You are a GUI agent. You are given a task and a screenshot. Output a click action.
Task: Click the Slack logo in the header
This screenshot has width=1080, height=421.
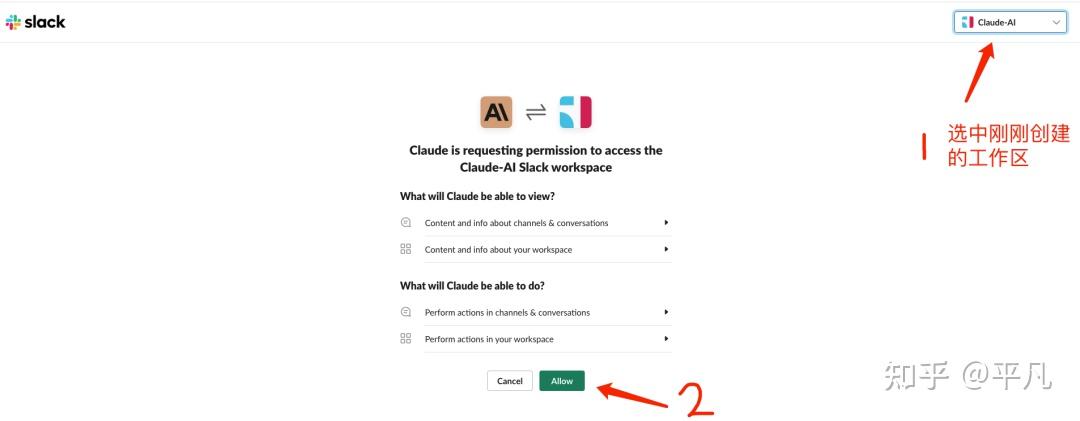[36, 22]
